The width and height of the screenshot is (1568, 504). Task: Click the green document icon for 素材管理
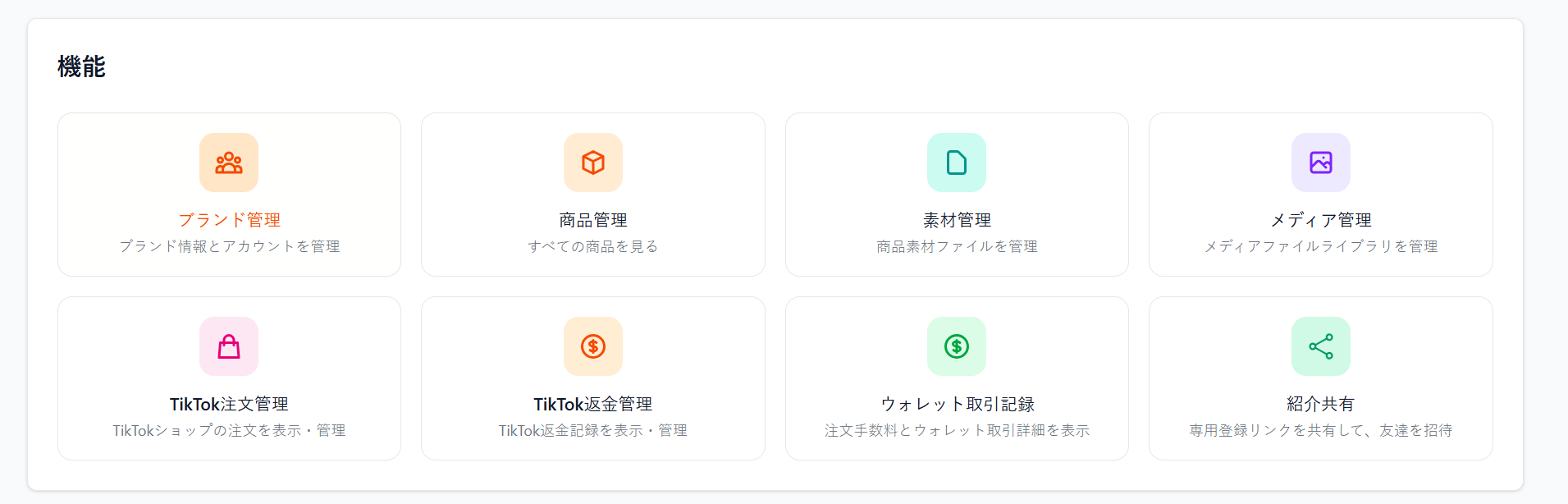(957, 163)
